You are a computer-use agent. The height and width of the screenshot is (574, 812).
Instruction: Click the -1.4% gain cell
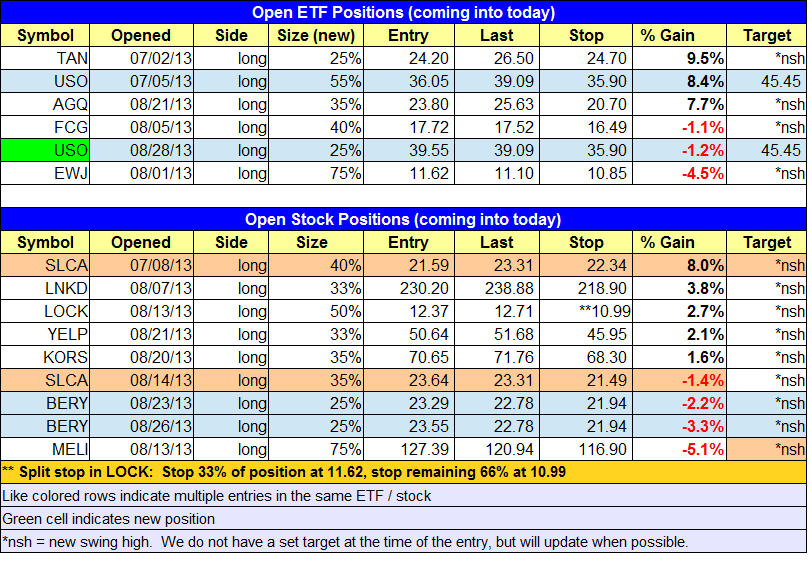point(679,380)
